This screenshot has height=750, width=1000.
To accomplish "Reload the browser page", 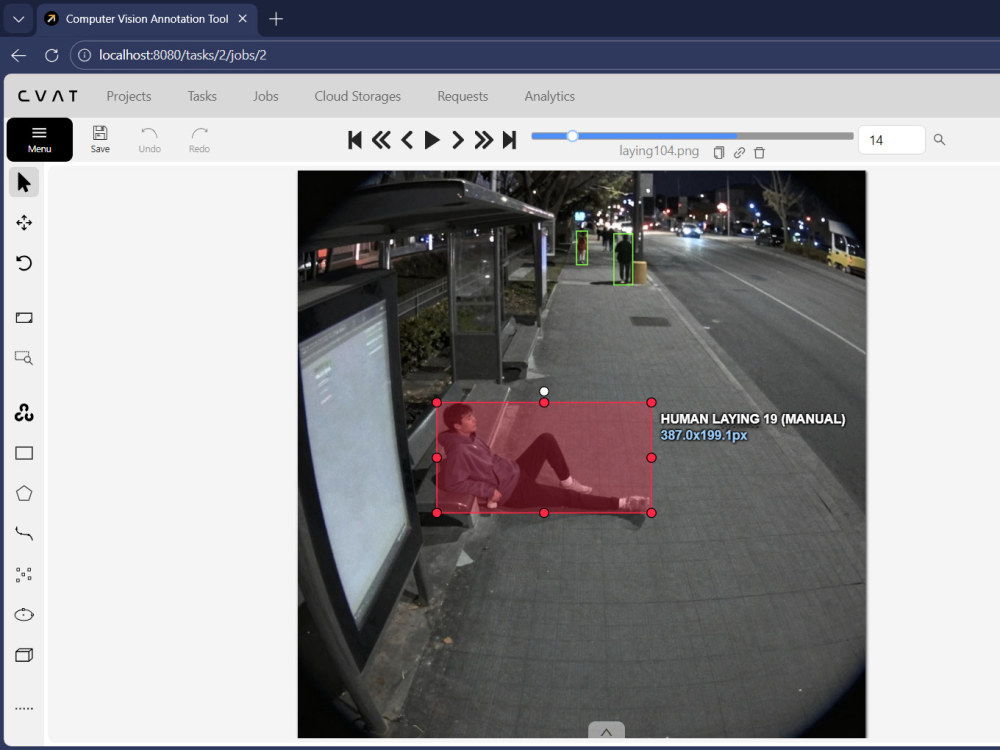I will click(52, 55).
